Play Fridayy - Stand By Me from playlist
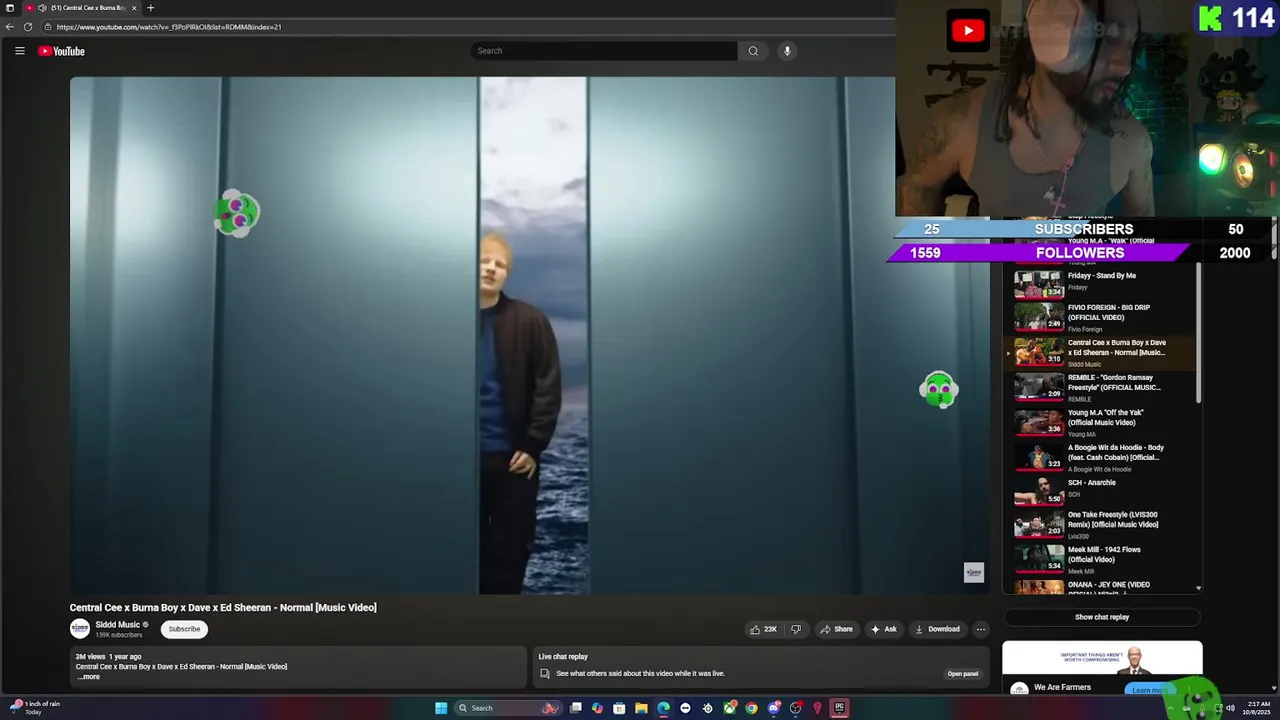This screenshot has height=720, width=1280. [1100, 283]
